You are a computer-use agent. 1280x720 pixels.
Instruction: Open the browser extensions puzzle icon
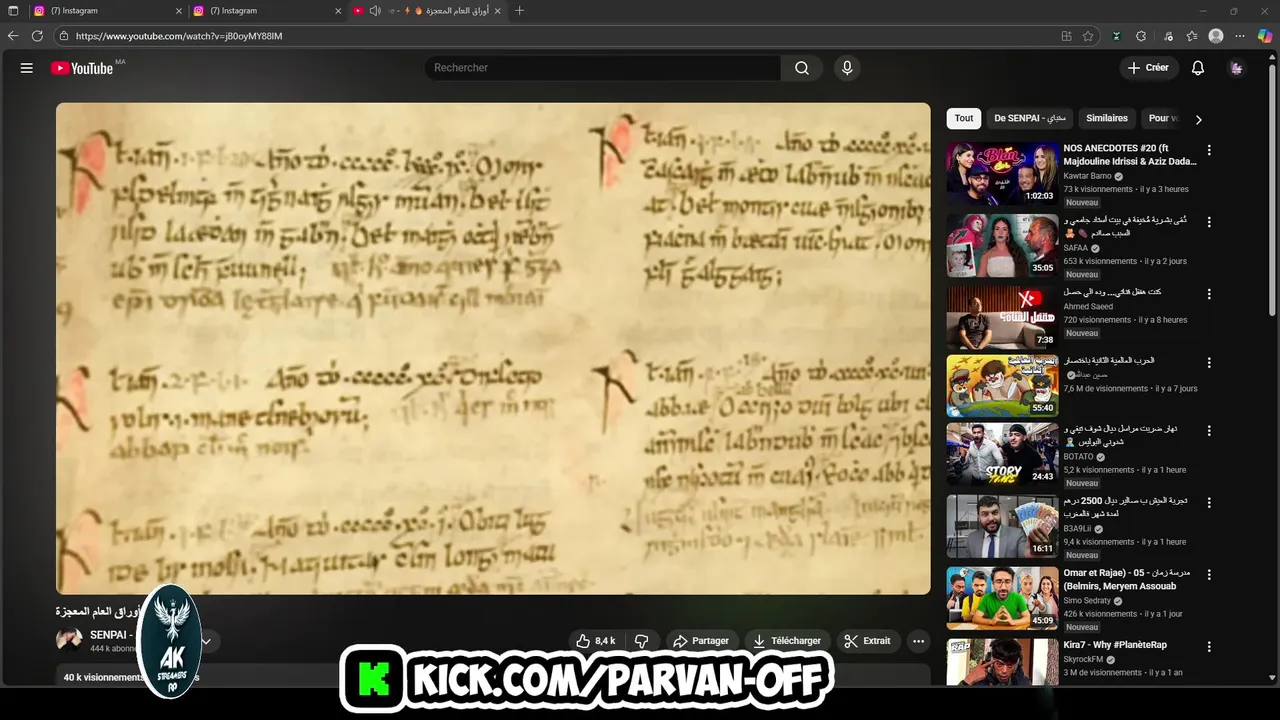click(1141, 36)
